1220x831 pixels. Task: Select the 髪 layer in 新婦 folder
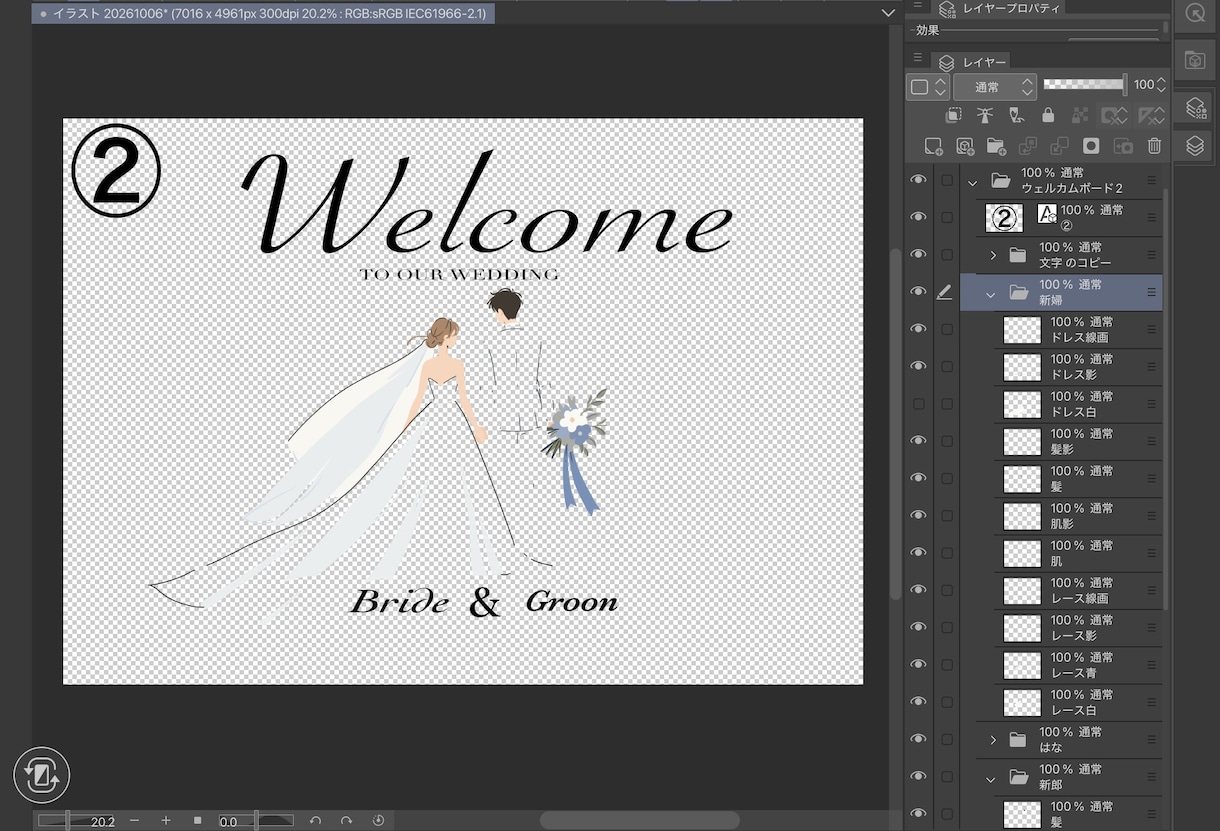(1061, 479)
